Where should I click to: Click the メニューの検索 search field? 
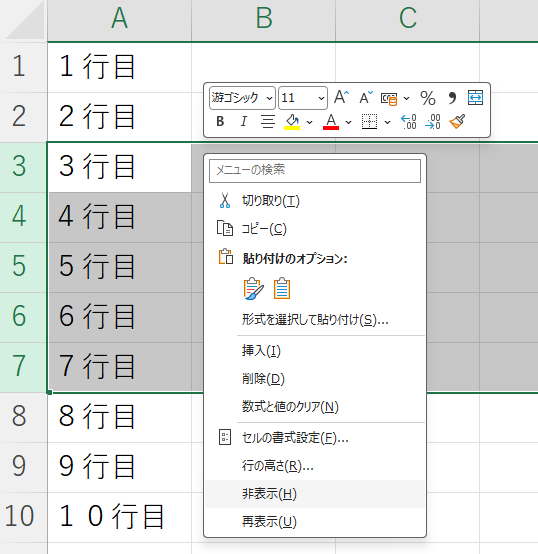(x=315, y=171)
